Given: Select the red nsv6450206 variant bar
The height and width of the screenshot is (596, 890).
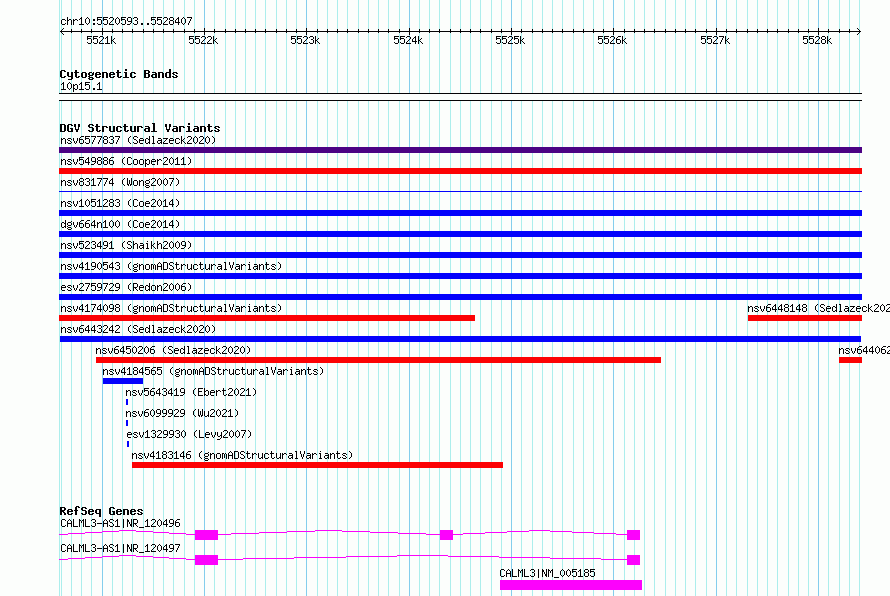Looking at the screenshot, I should [x=379, y=360].
